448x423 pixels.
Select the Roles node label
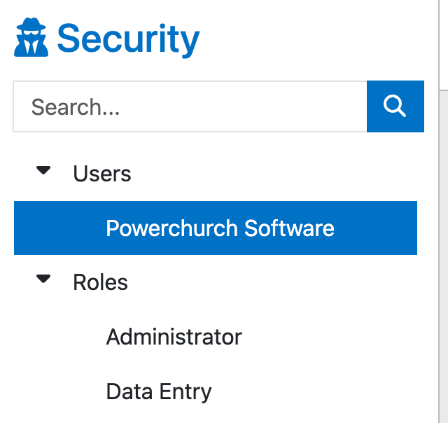coord(100,282)
